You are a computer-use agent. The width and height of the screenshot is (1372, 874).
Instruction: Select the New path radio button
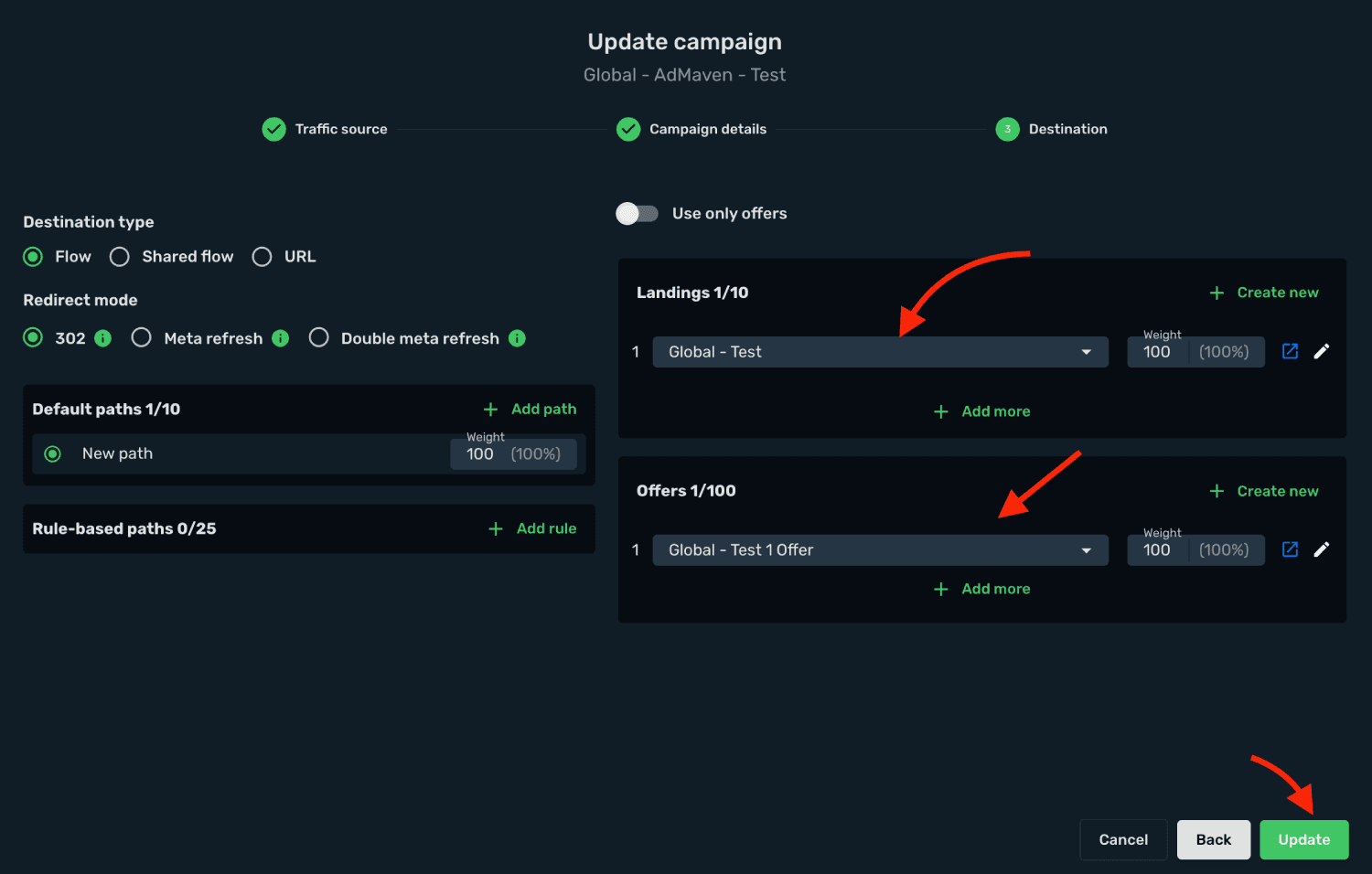53,454
